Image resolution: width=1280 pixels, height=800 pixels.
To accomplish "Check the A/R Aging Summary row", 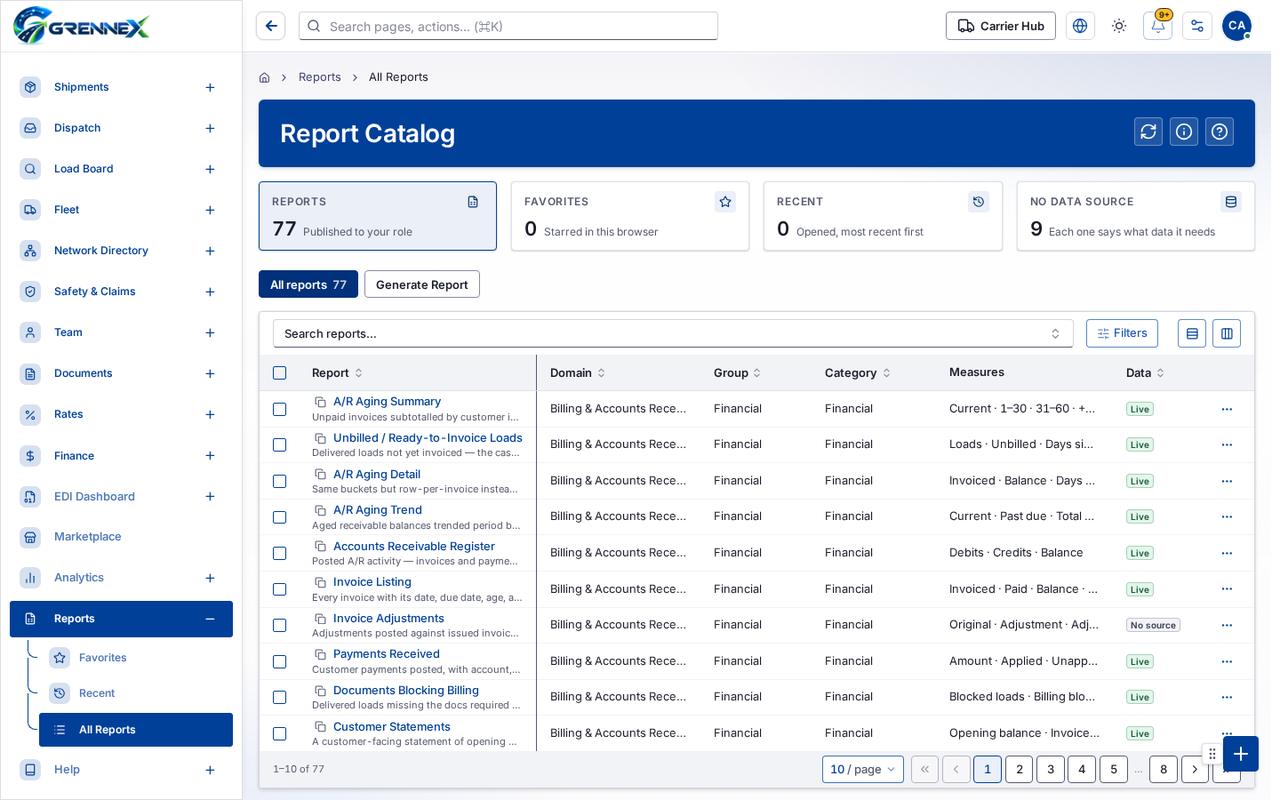I will [280, 409].
